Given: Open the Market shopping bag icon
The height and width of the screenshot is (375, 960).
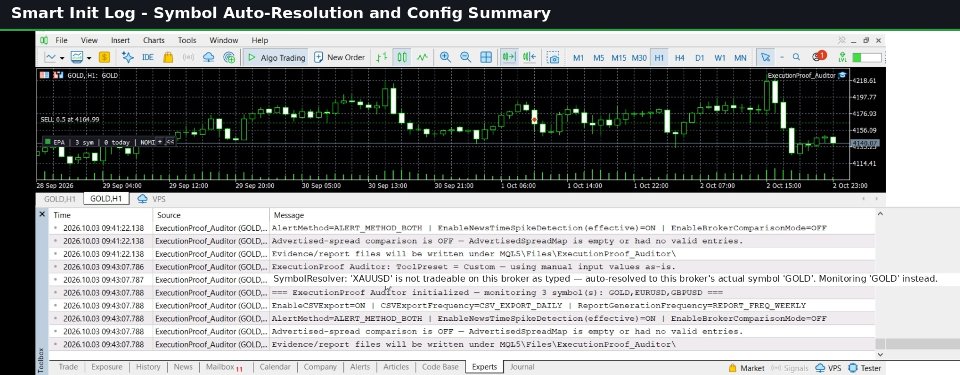Looking at the screenshot, I should point(168,57).
